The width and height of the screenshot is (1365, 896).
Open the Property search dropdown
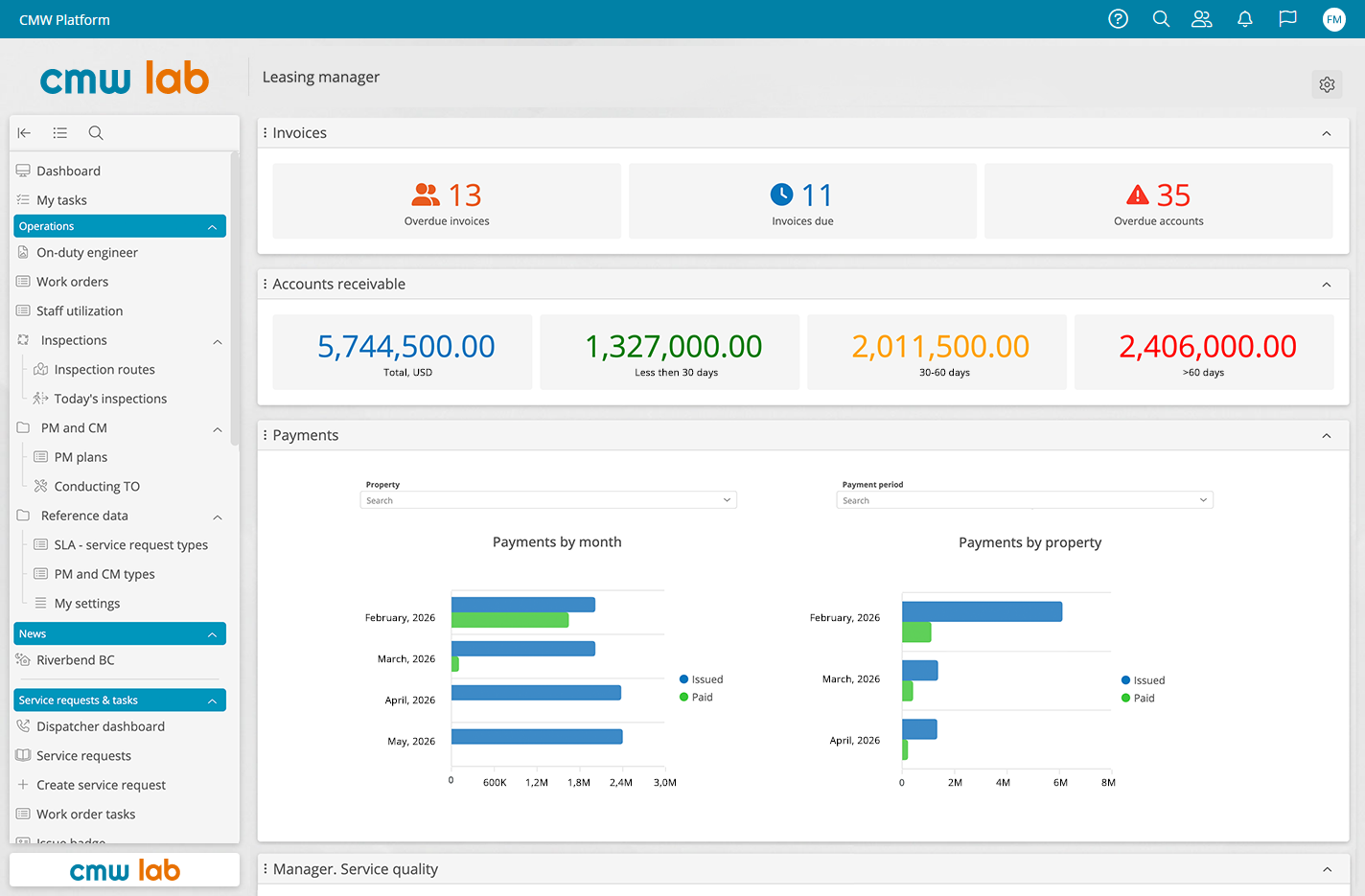pos(548,500)
